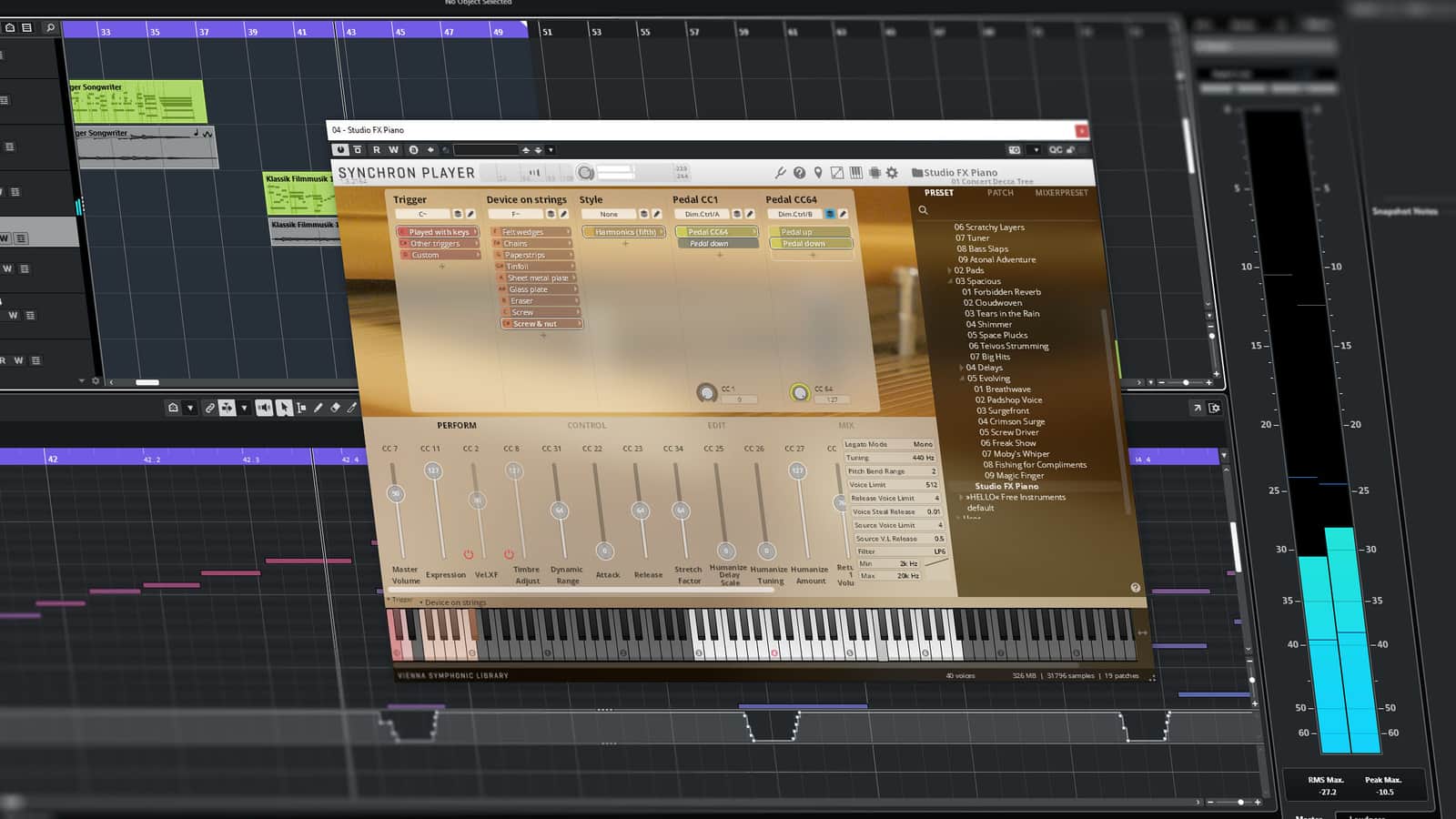Toggle plugin Write automation button
This screenshot has height=819, width=1456.
393,150
